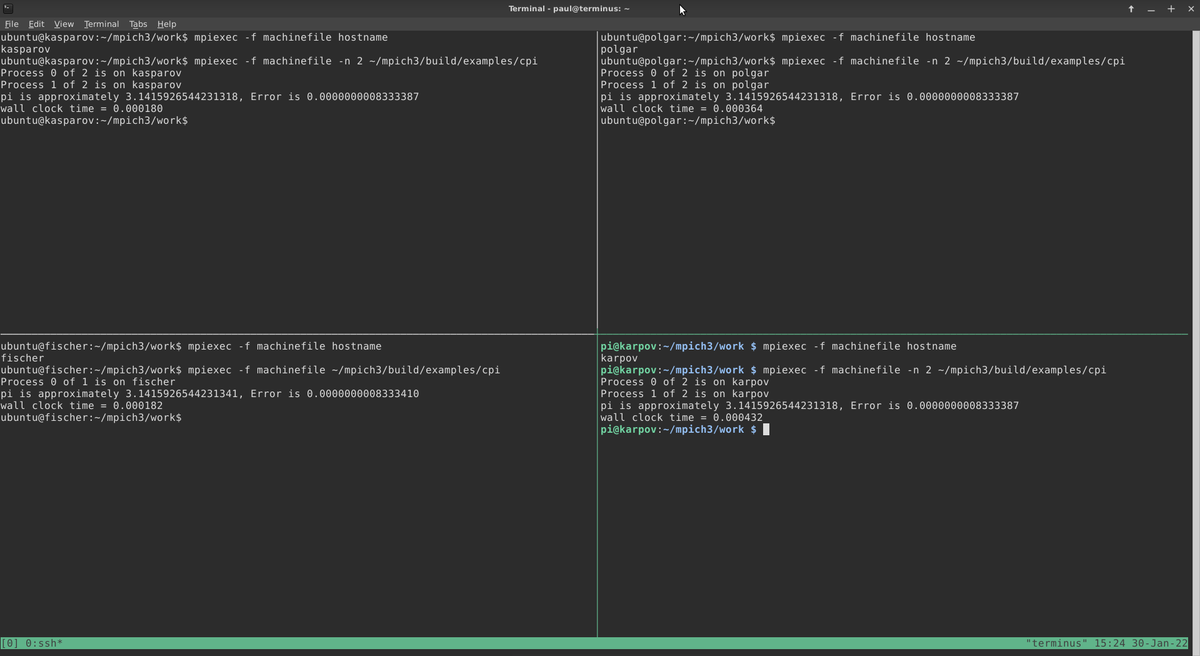This screenshot has height=656, width=1200.
Task: Click the 'kasparov' hostname output line
Action: [25, 49]
